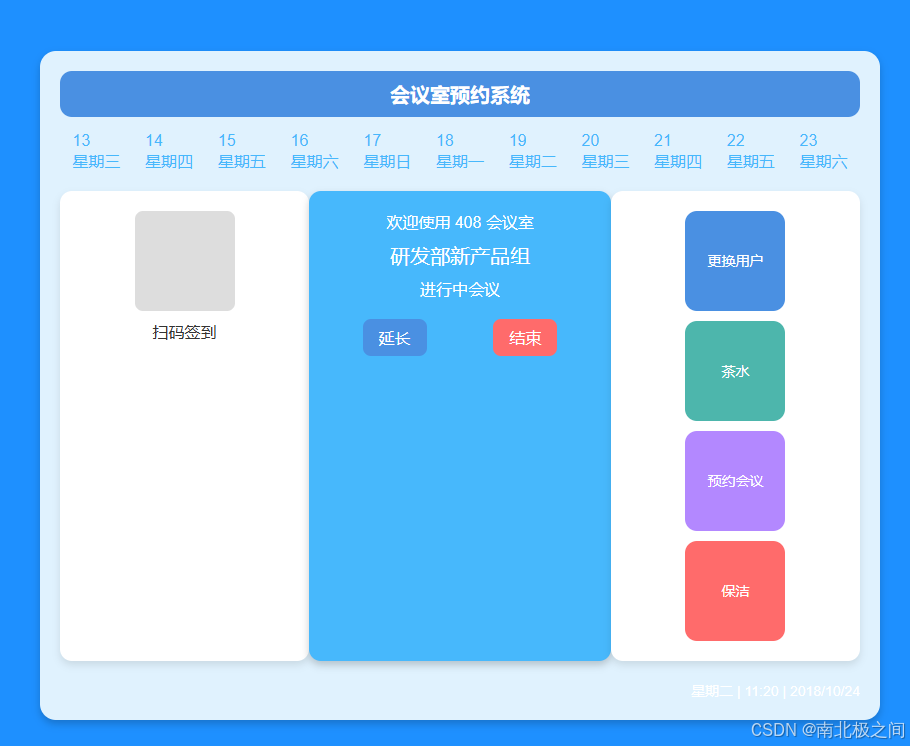
Task: Click the QR code sign-in image
Action: pyautogui.click(x=184, y=261)
